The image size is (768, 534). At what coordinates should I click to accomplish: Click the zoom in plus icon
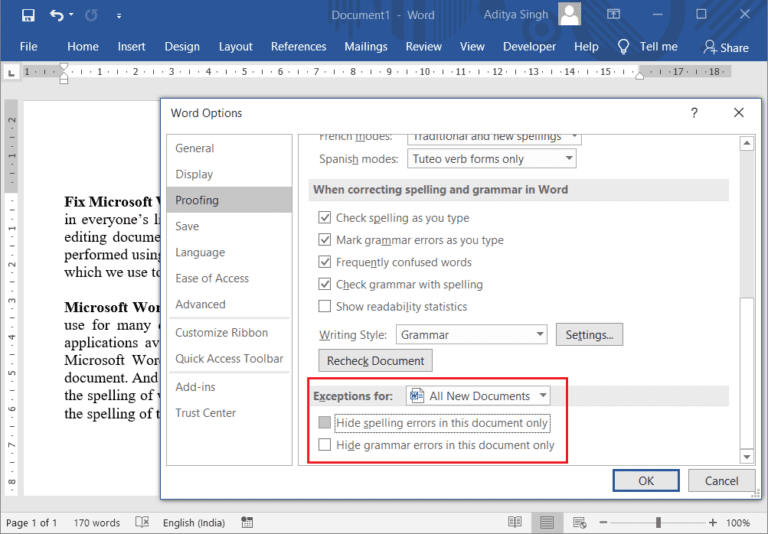[x=713, y=523]
